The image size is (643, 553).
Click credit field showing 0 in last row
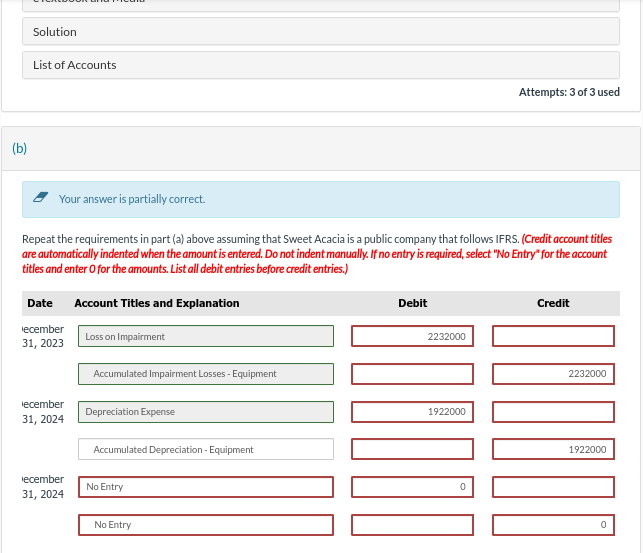click(x=553, y=525)
